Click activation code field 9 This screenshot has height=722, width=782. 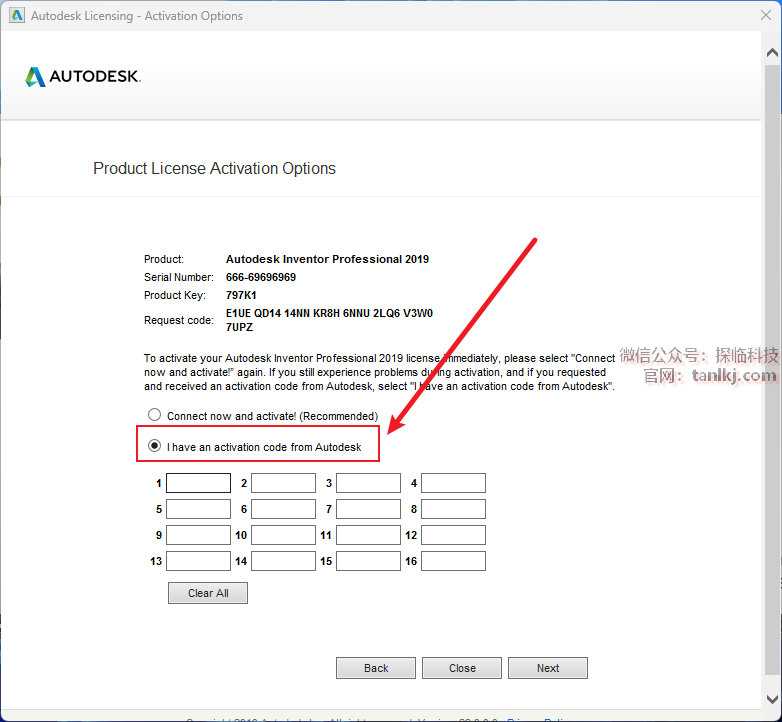click(x=198, y=535)
